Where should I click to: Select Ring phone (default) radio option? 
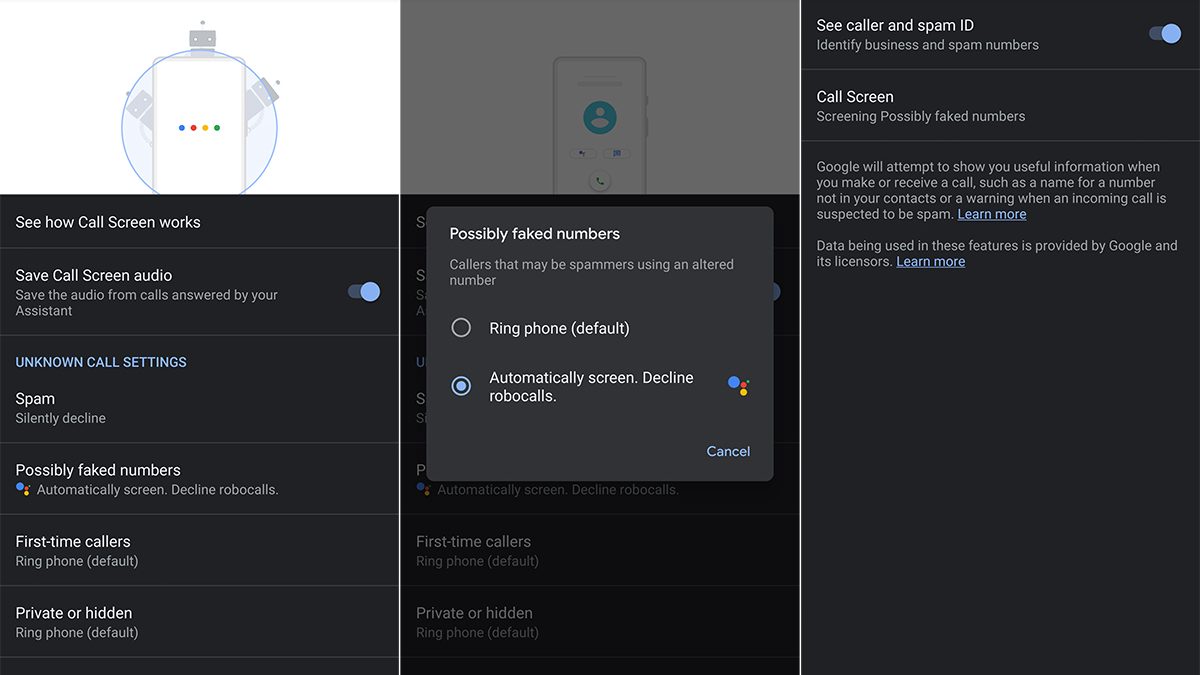tap(461, 328)
